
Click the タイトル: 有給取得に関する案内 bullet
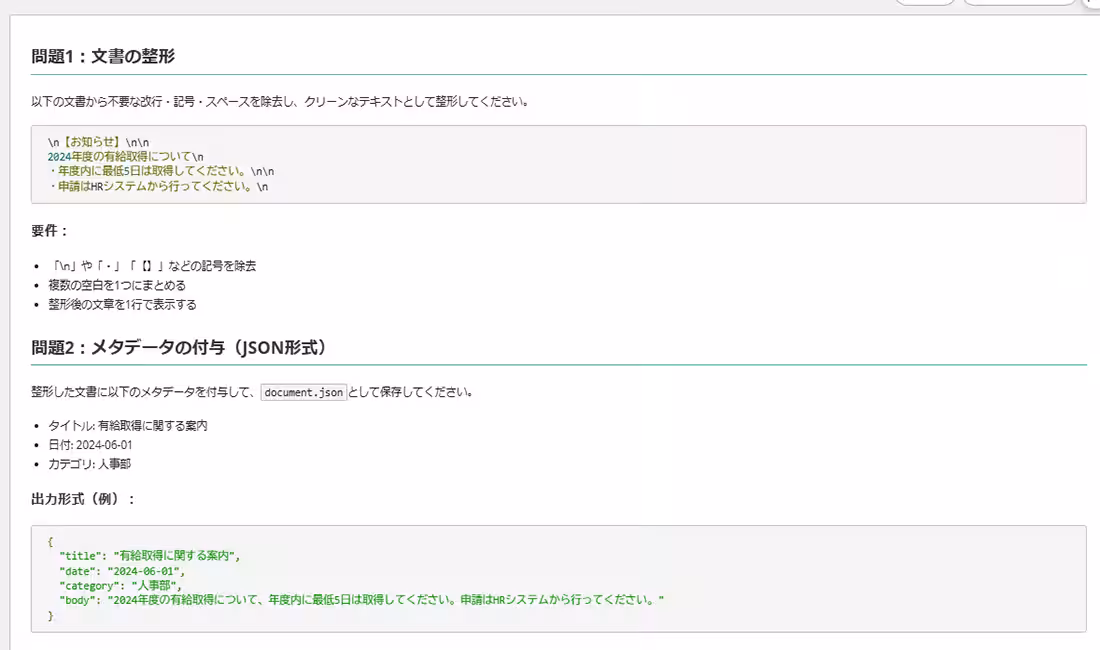tap(127, 426)
